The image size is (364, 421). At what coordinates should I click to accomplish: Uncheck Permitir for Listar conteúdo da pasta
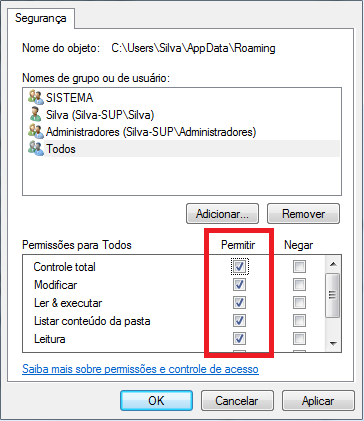point(239,321)
